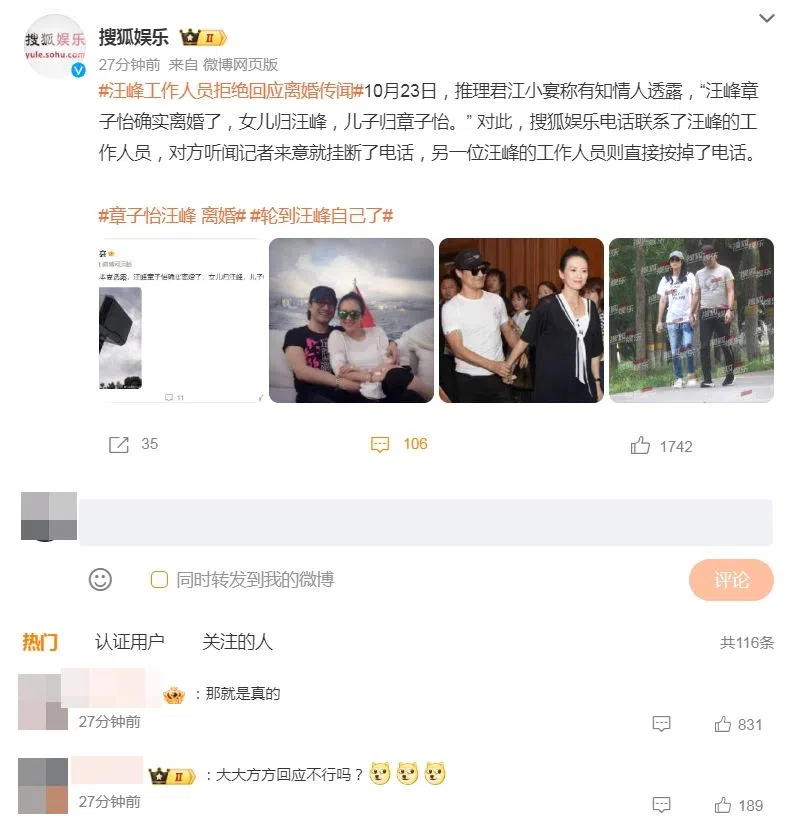Open the couple on boat photo thumbnail
The height and width of the screenshot is (831, 796).
(351, 320)
